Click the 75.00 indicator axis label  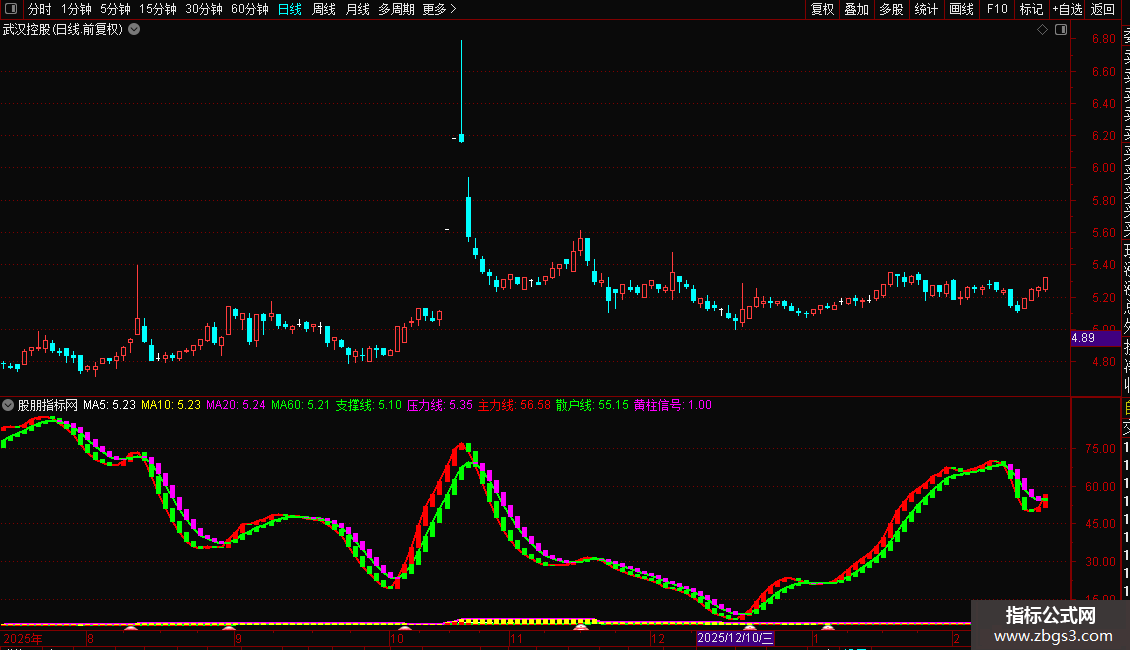point(1100,449)
